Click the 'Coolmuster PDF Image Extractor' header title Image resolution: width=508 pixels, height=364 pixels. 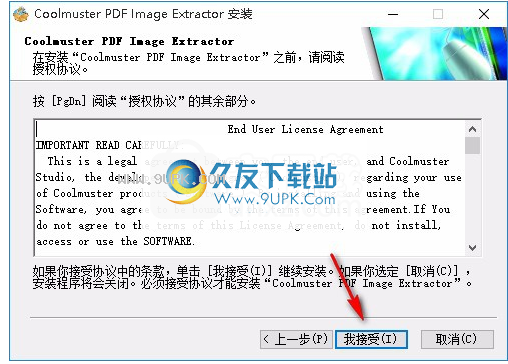pyautogui.click(x=129, y=41)
